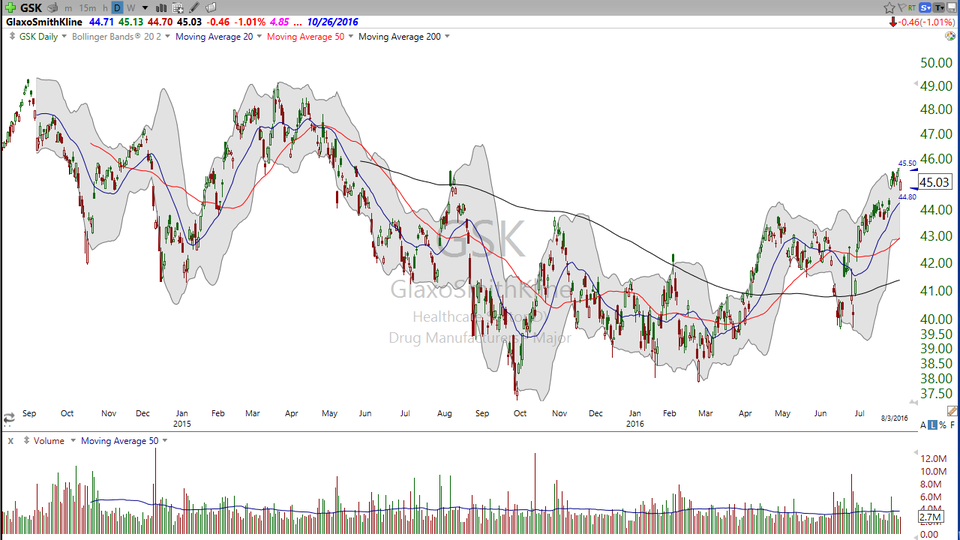Click the low price 44.70 value
960x540 pixels.
click(160, 22)
